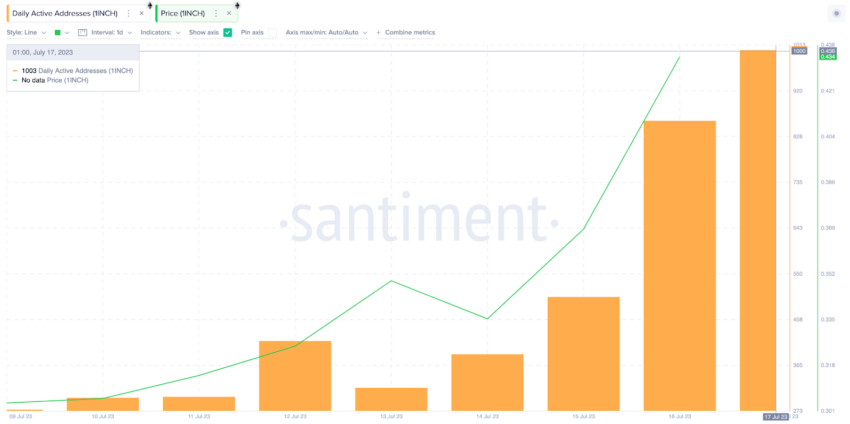The image size is (850, 424).
Task: Remove the Daily Active Addresses metric
Action: coord(141,13)
